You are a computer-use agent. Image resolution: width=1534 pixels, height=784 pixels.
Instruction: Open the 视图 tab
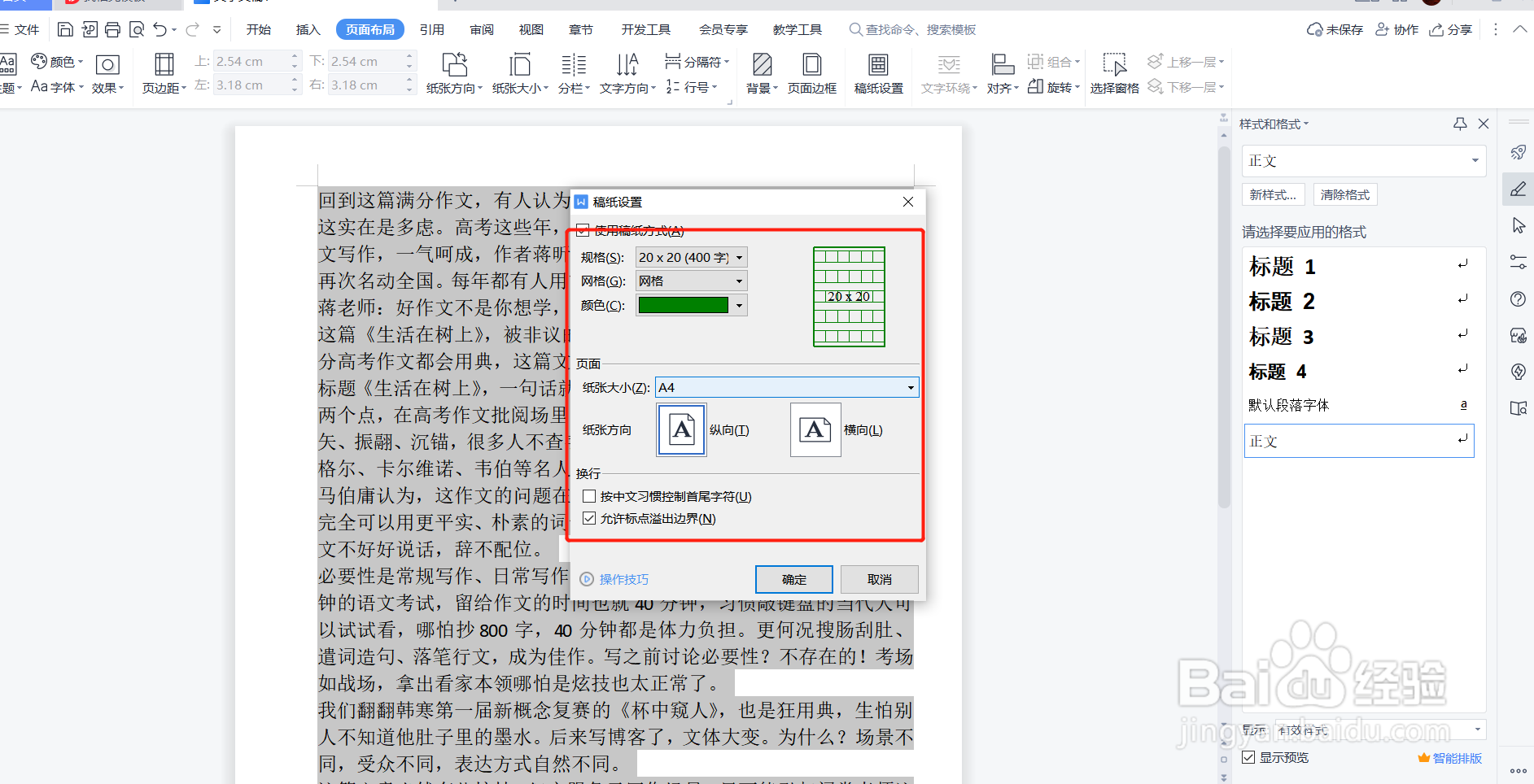click(x=531, y=30)
